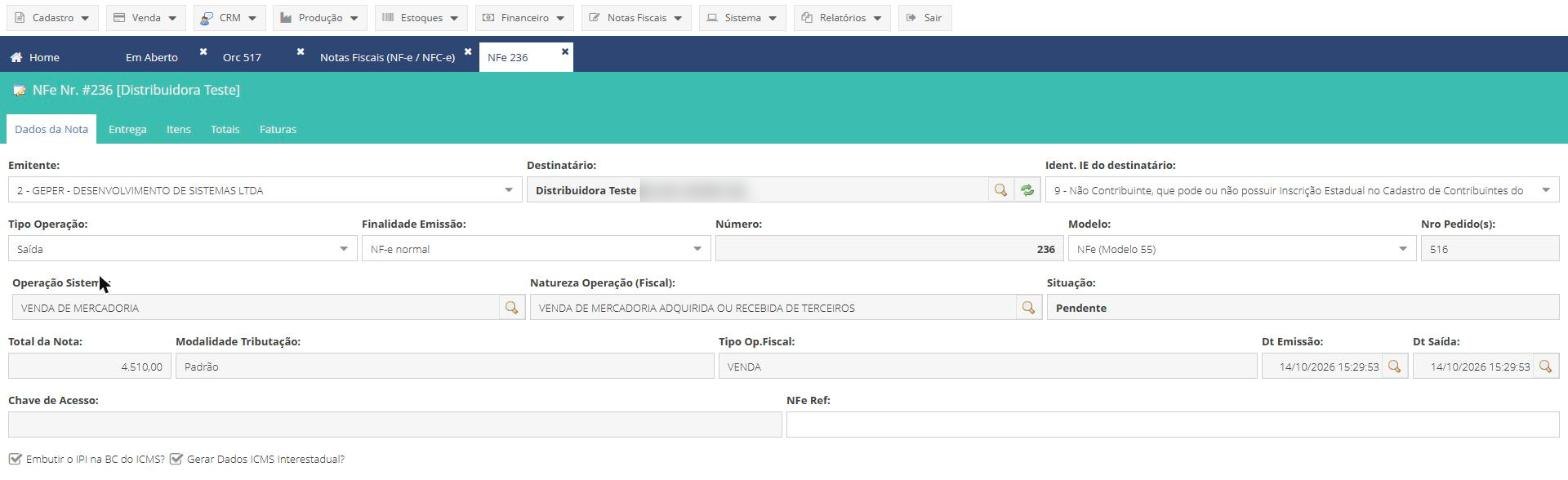Viewport: 1568px width, 480px height.
Task: Close the Notas Fiscais (NF-e / NFC-e) tab
Action: [467, 51]
